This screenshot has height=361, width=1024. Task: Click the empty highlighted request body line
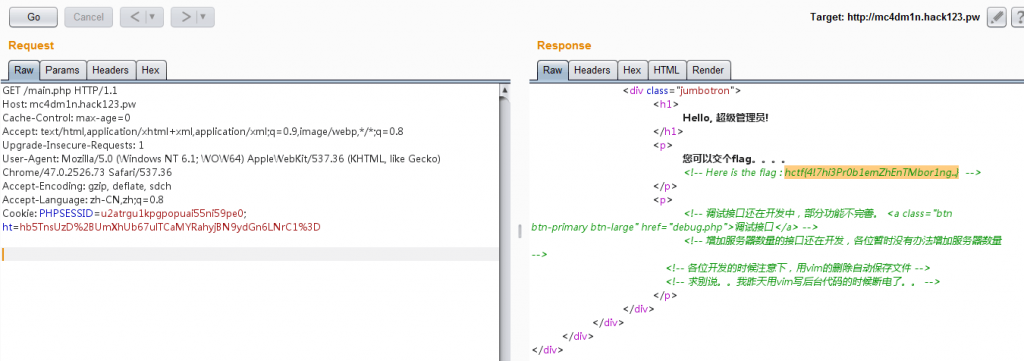pyautogui.click(x=249, y=254)
